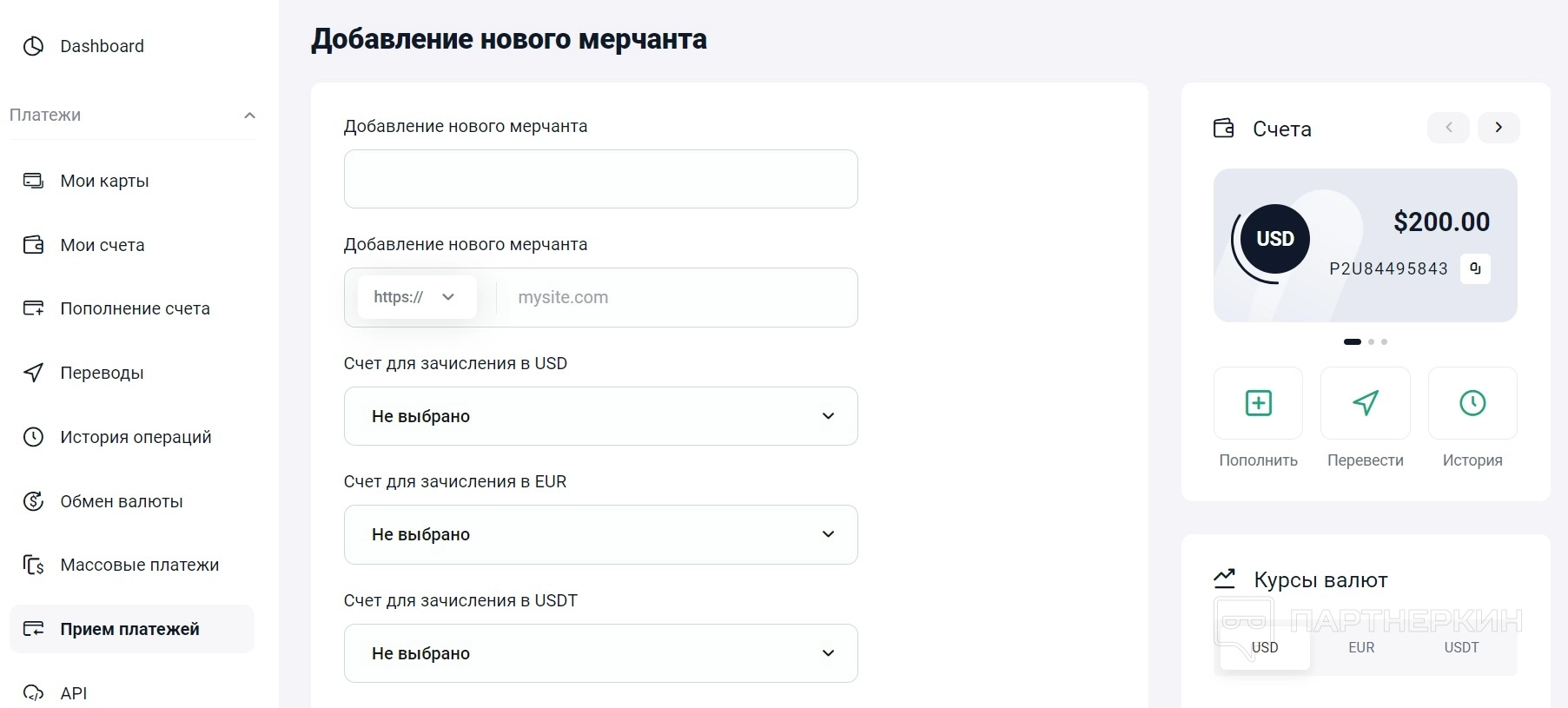Image resolution: width=1568 pixels, height=708 pixels.
Task: Open Мои карты in the sidebar
Action: coord(104,181)
